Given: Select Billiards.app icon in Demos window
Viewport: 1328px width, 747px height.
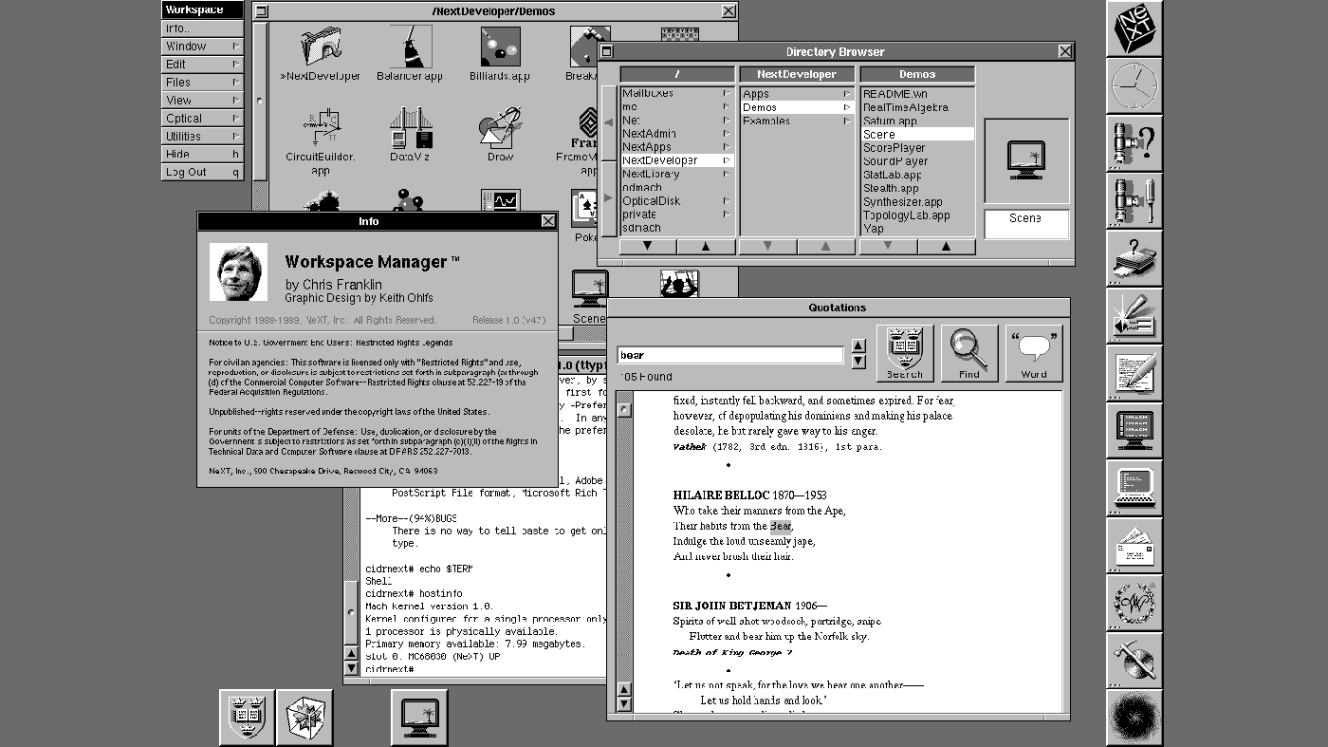Looking at the screenshot, I should coord(500,47).
